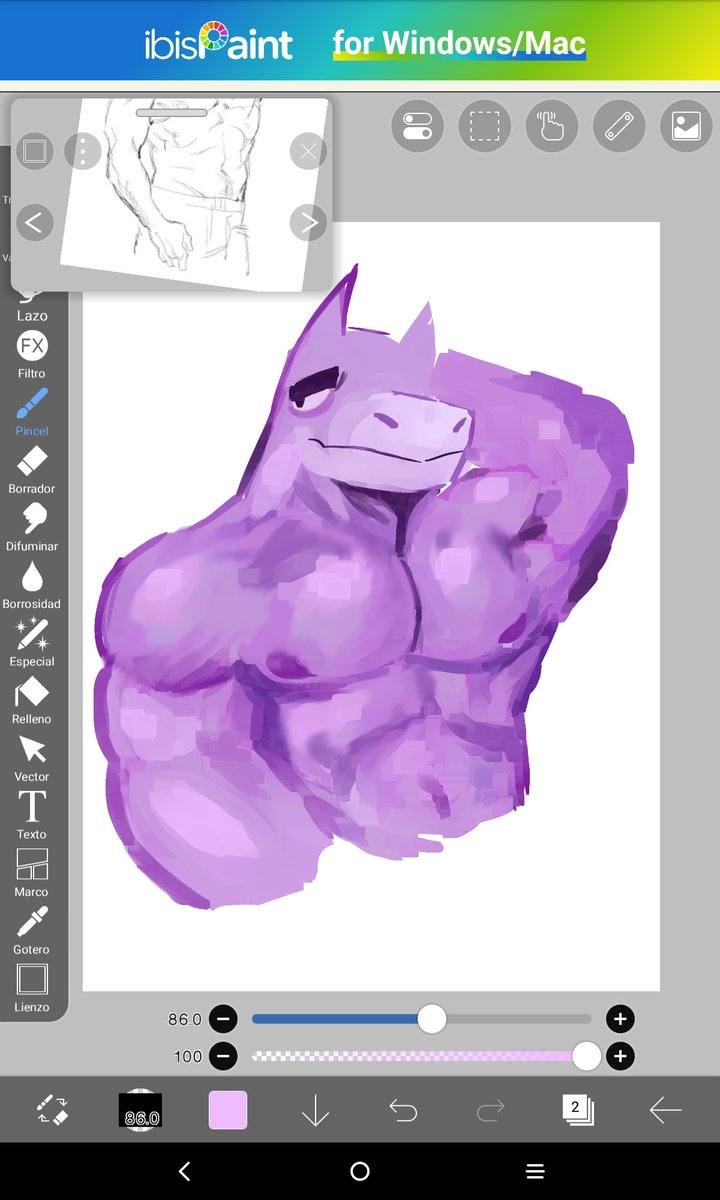This screenshot has height=1200, width=720.
Task: Decrease brush size with minus button
Action: [x=223, y=1019]
